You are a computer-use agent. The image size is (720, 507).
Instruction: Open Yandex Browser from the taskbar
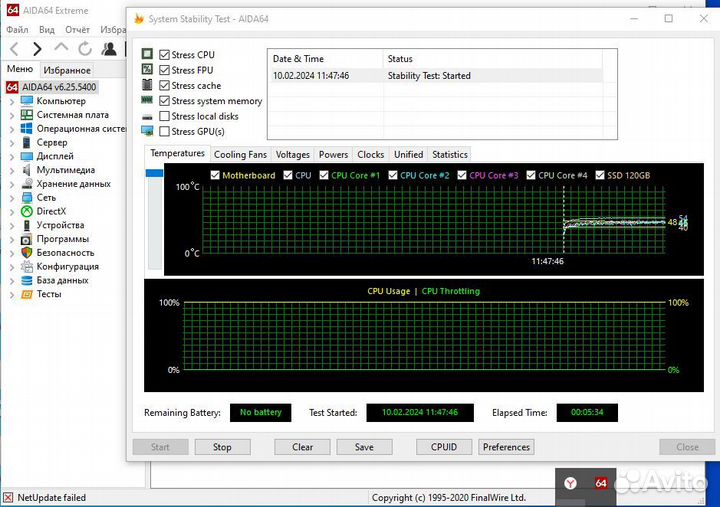coord(570,483)
